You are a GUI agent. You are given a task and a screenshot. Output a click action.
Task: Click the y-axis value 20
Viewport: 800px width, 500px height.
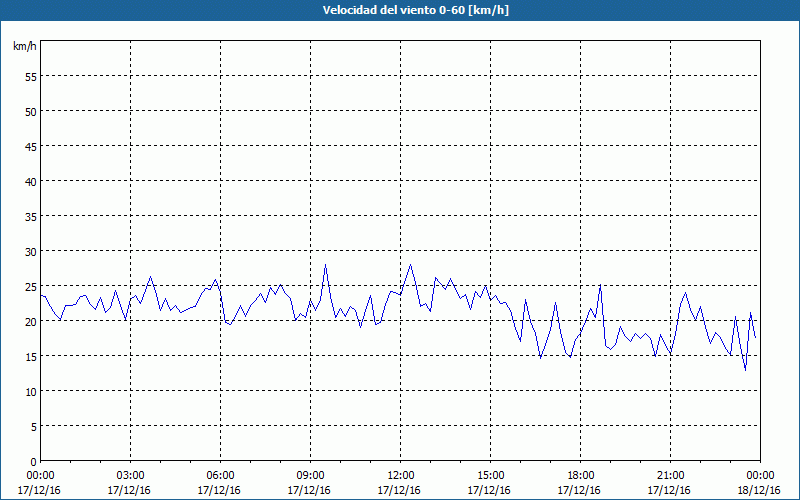(x=31, y=321)
